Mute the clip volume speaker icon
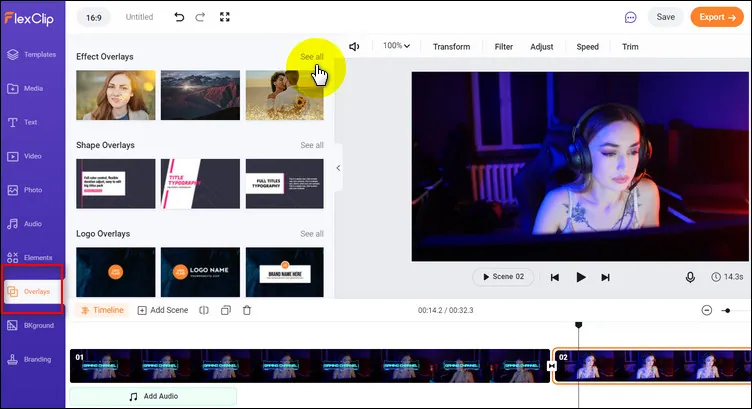 [354, 47]
